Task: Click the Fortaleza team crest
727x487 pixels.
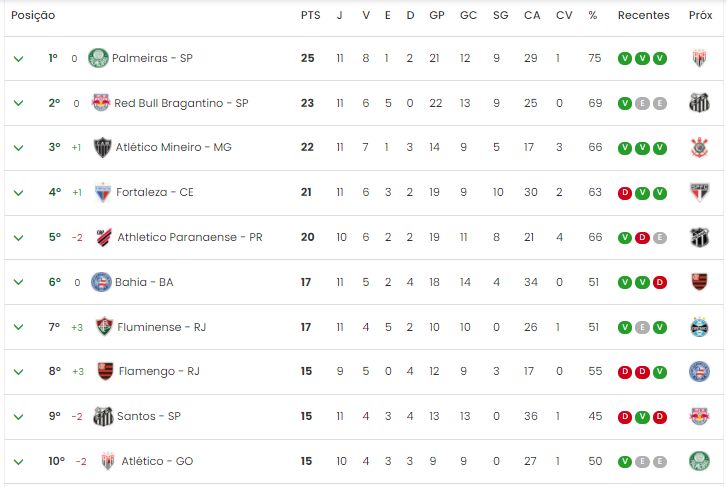Action: point(103,192)
